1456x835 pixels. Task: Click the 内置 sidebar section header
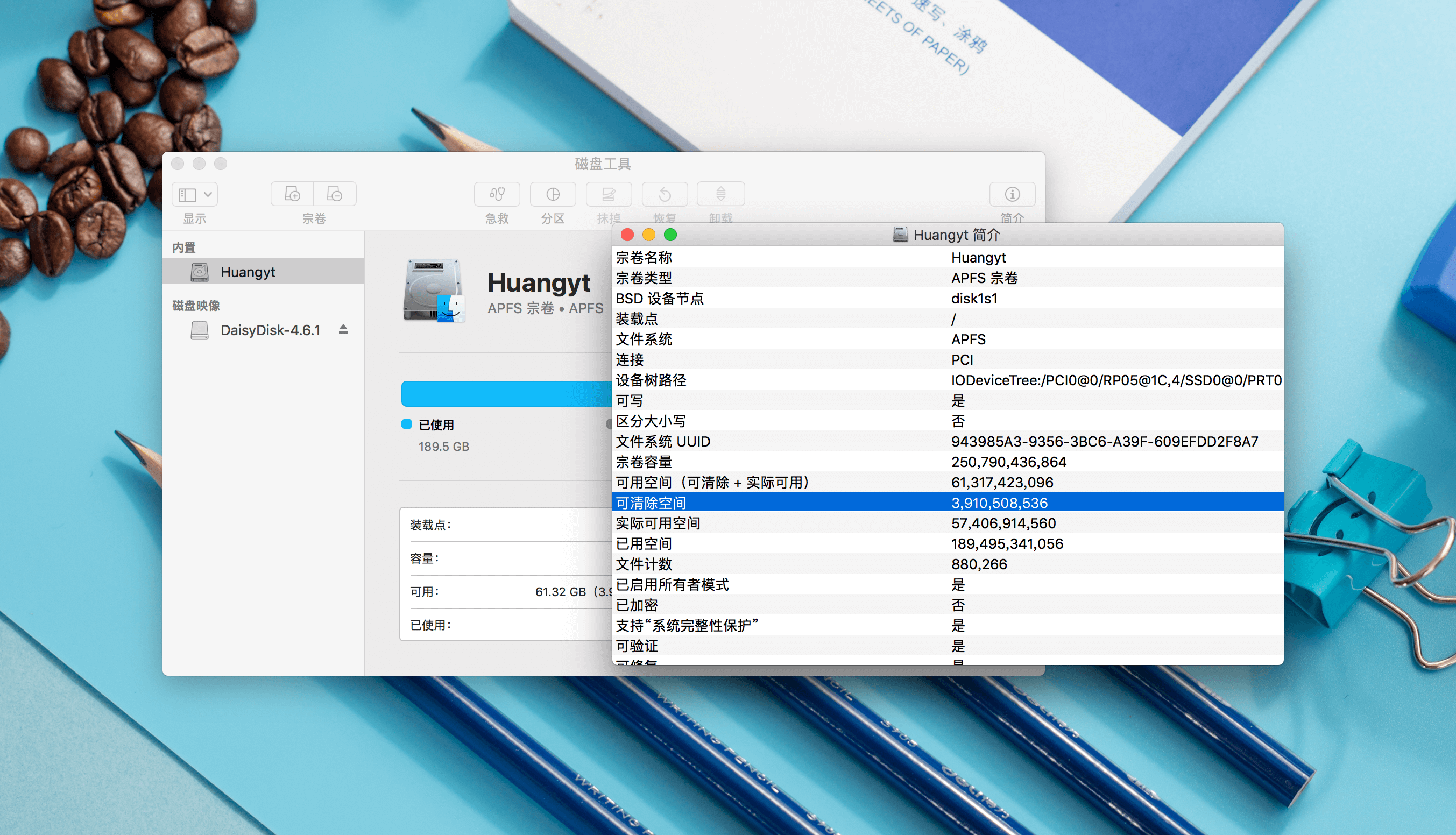pyautogui.click(x=184, y=247)
